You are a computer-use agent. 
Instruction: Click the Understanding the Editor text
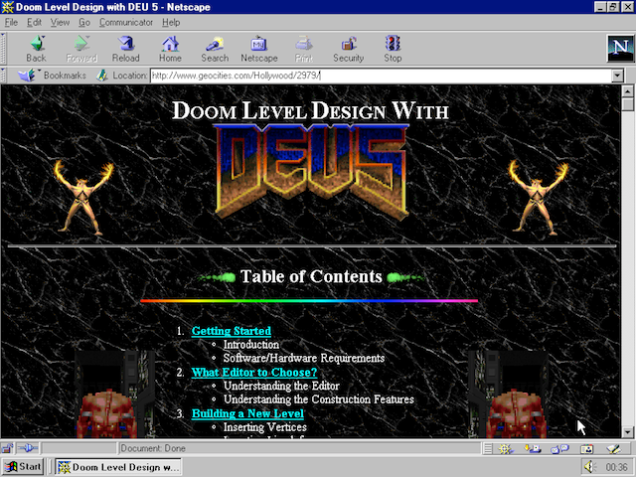coord(281,386)
